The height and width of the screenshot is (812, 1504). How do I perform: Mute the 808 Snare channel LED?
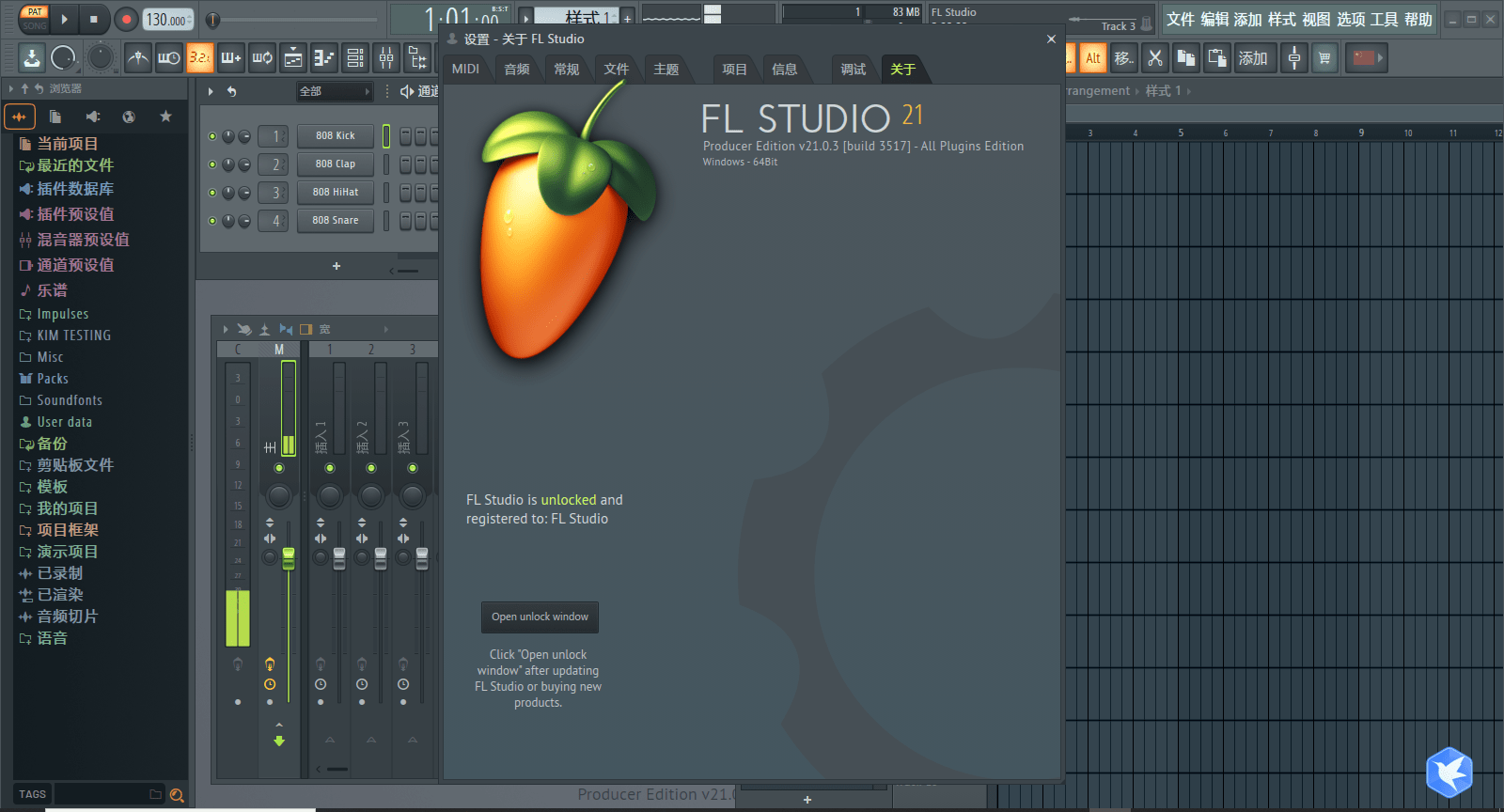pos(212,221)
